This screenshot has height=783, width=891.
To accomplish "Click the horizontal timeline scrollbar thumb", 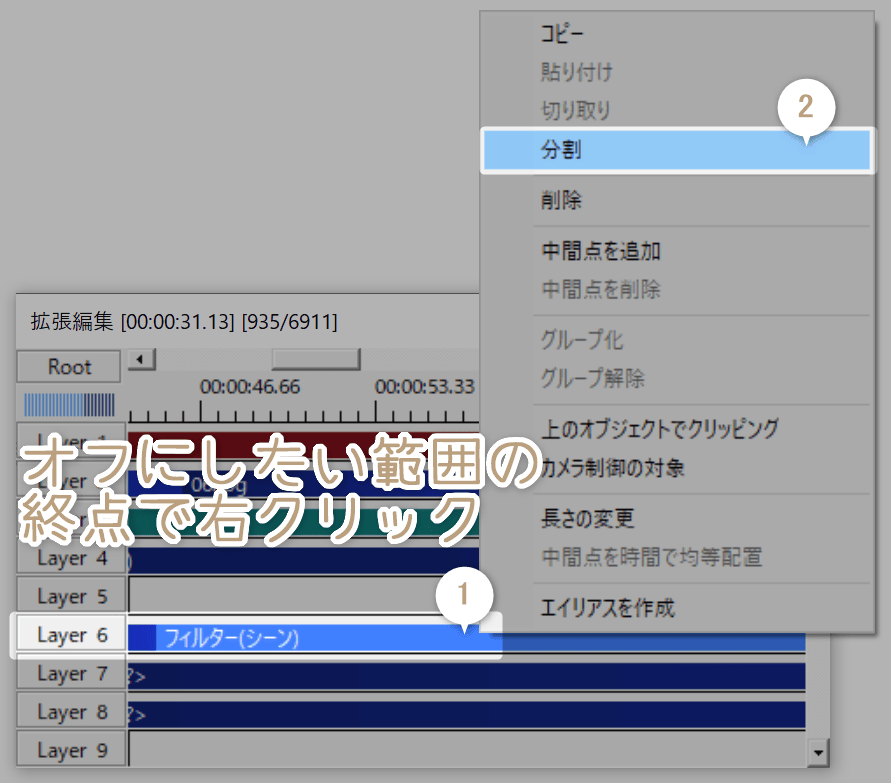I will [x=317, y=359].
